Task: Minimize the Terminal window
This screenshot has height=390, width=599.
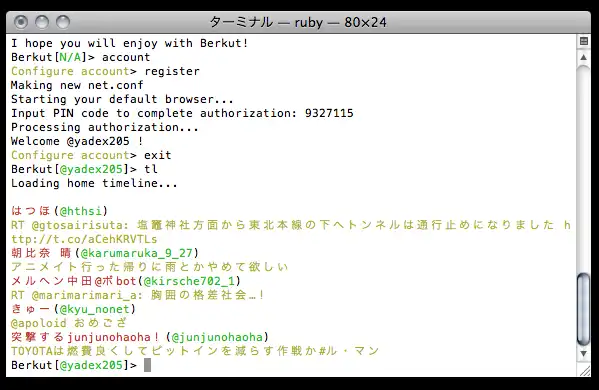Action: 42,22
